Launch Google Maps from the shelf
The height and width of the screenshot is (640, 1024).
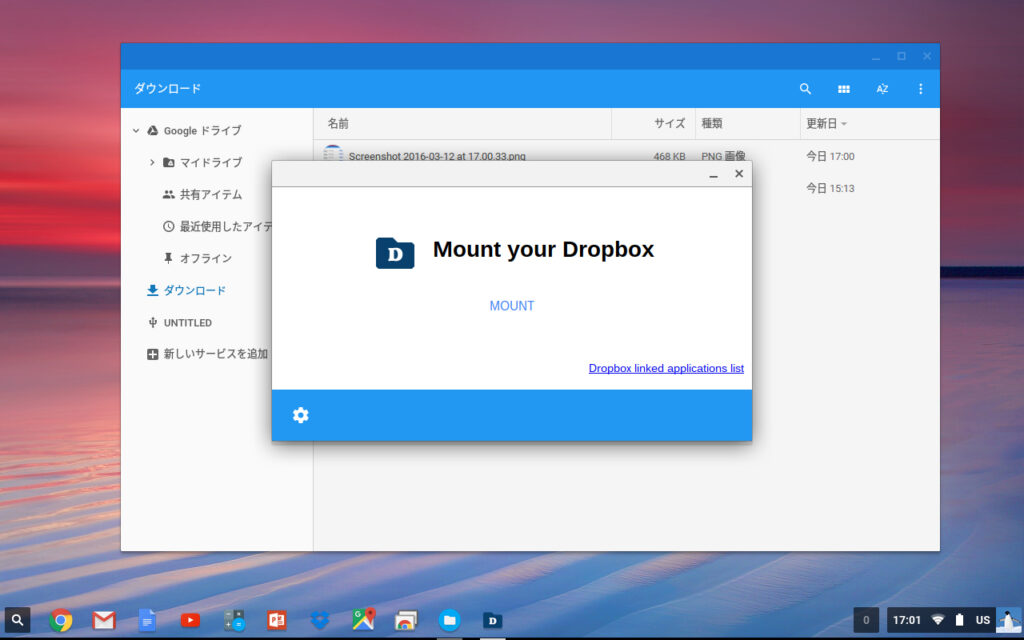[363, 619]
